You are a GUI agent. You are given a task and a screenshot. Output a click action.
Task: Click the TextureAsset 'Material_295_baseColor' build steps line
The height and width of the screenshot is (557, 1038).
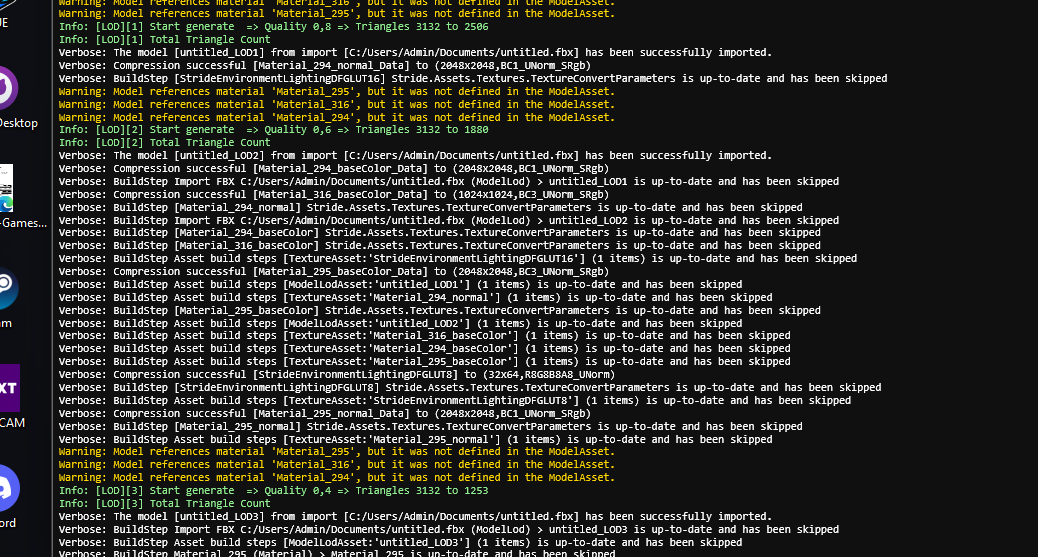click(424, 362)
